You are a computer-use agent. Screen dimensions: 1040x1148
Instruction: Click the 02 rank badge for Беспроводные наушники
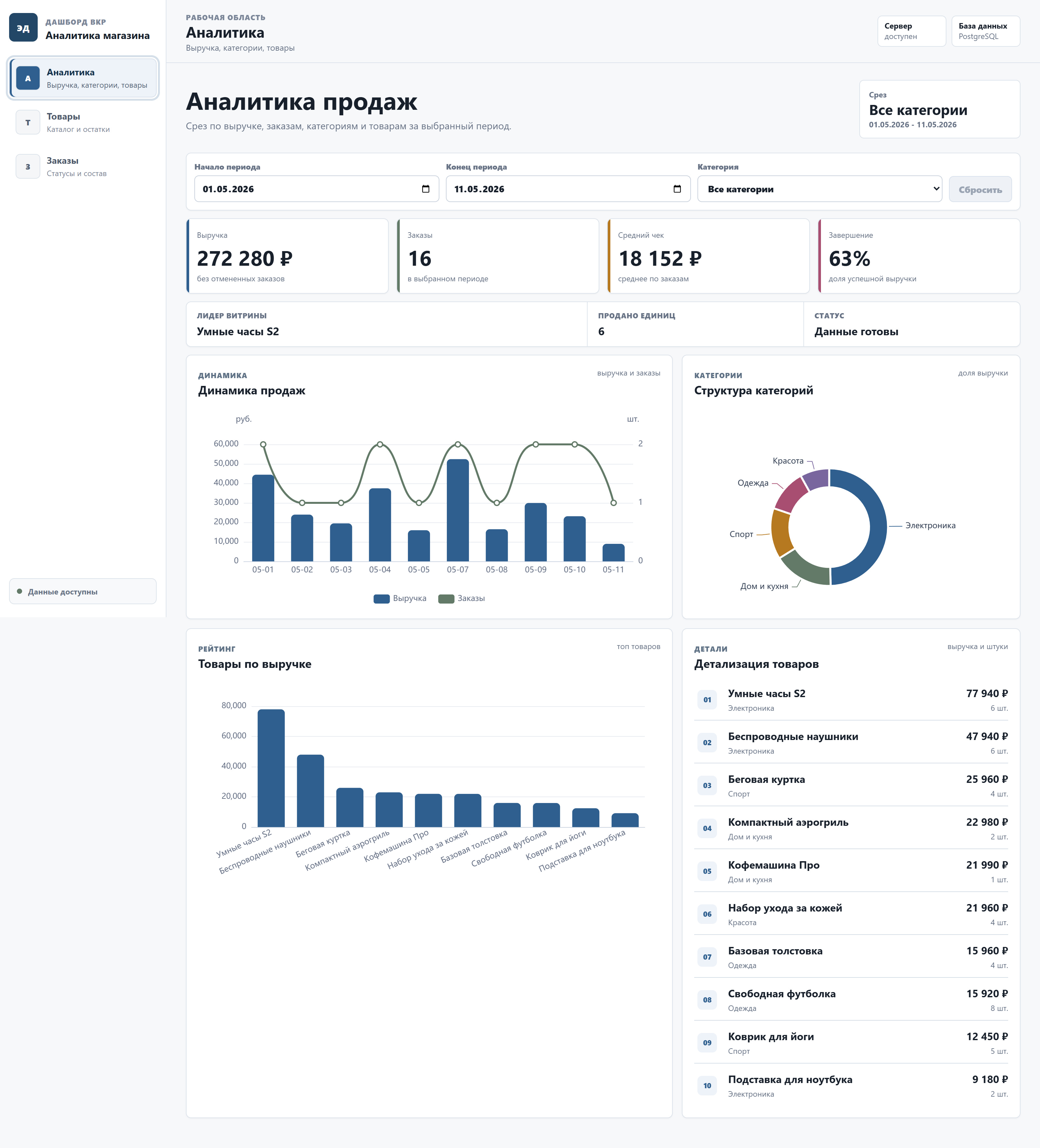click(707, 743)
